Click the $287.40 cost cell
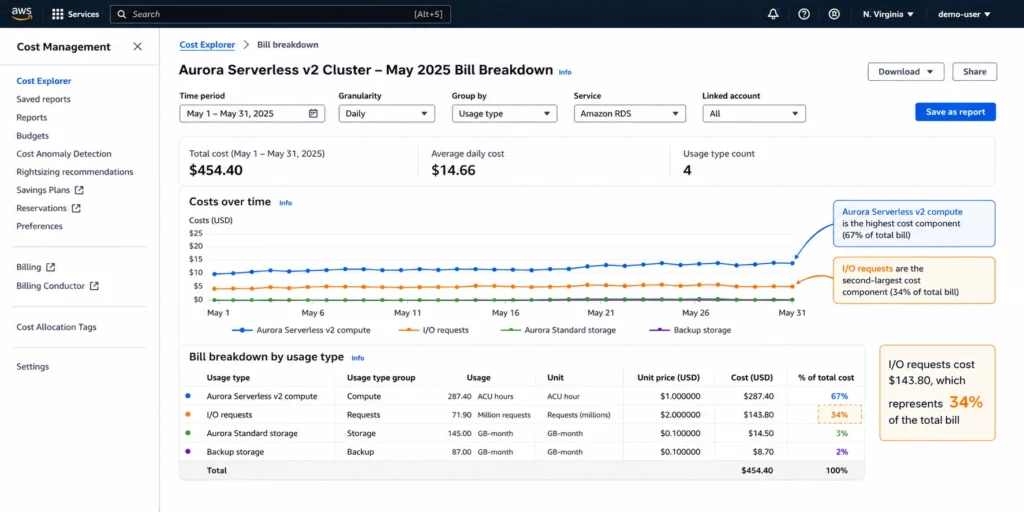This screenshot has width=1024, height=512. pyautogui.click(x=758, y=396)
